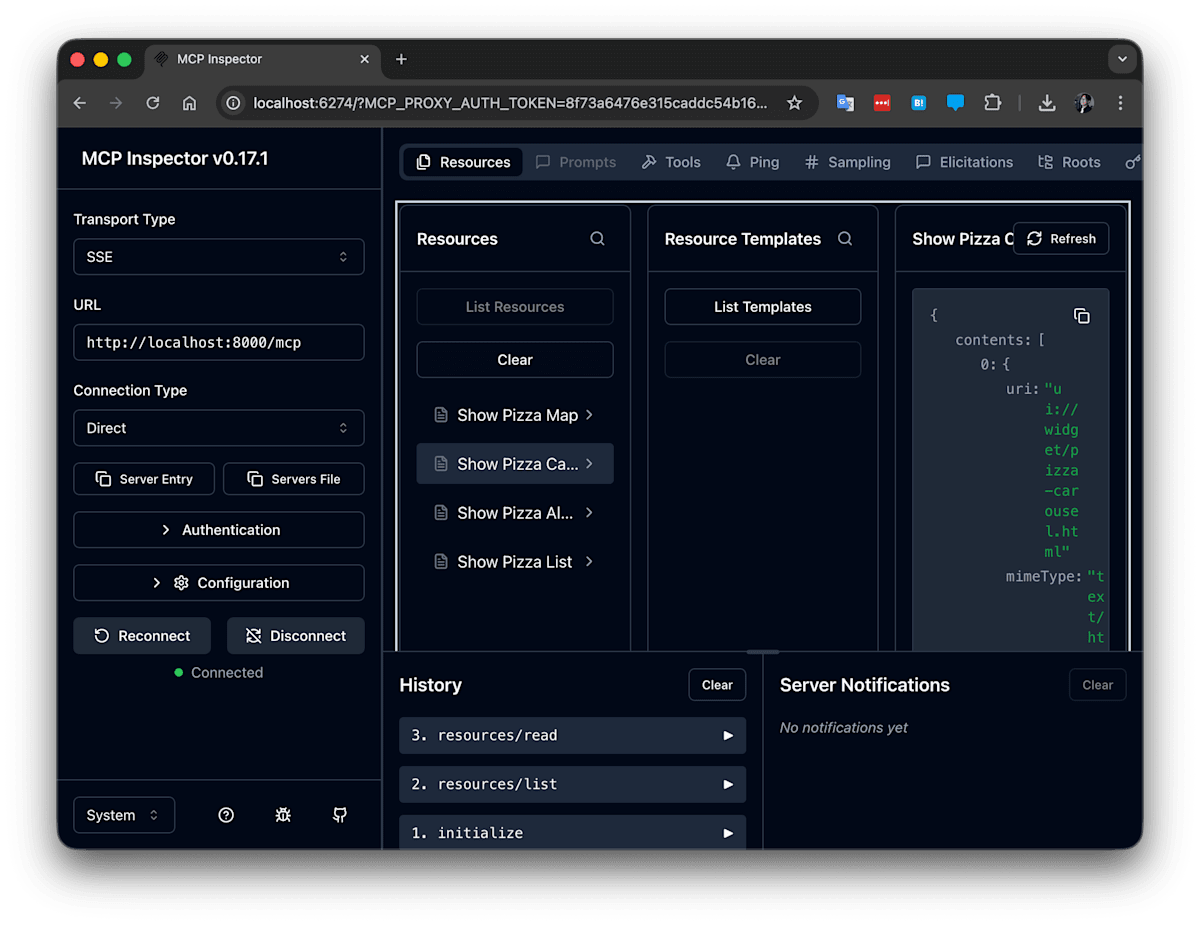
Task: Open the blue B! extension icon
Action: (x=918, y=103)
